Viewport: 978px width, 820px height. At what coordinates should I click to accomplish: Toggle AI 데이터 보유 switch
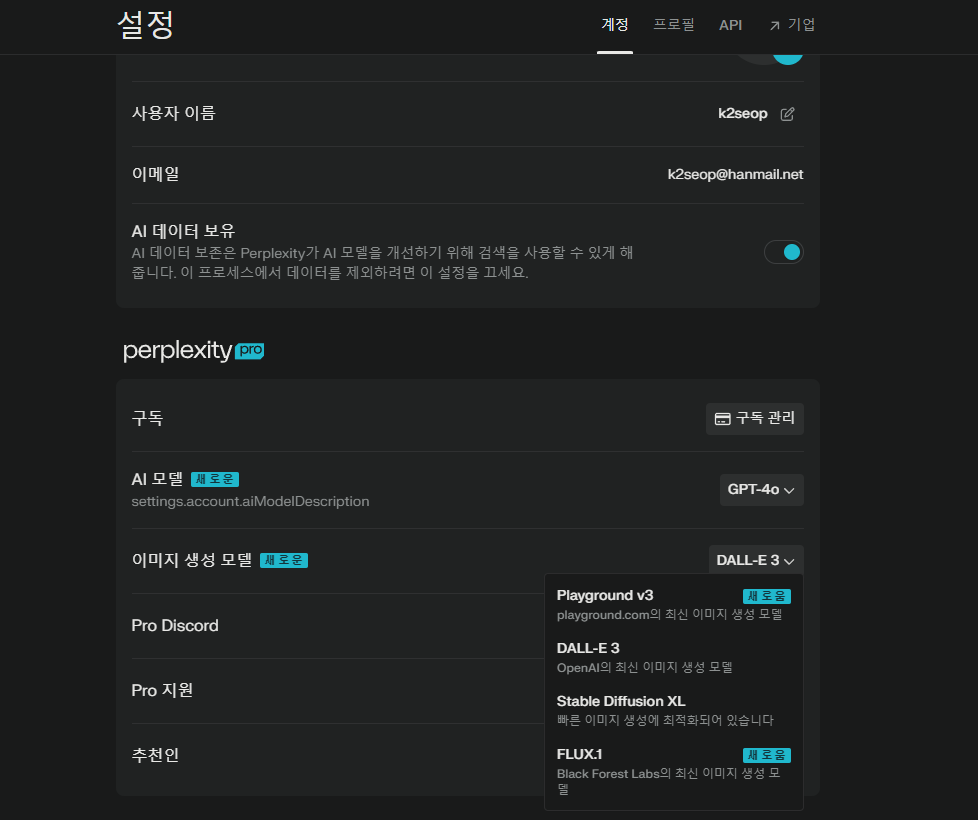tap(783, 252)
